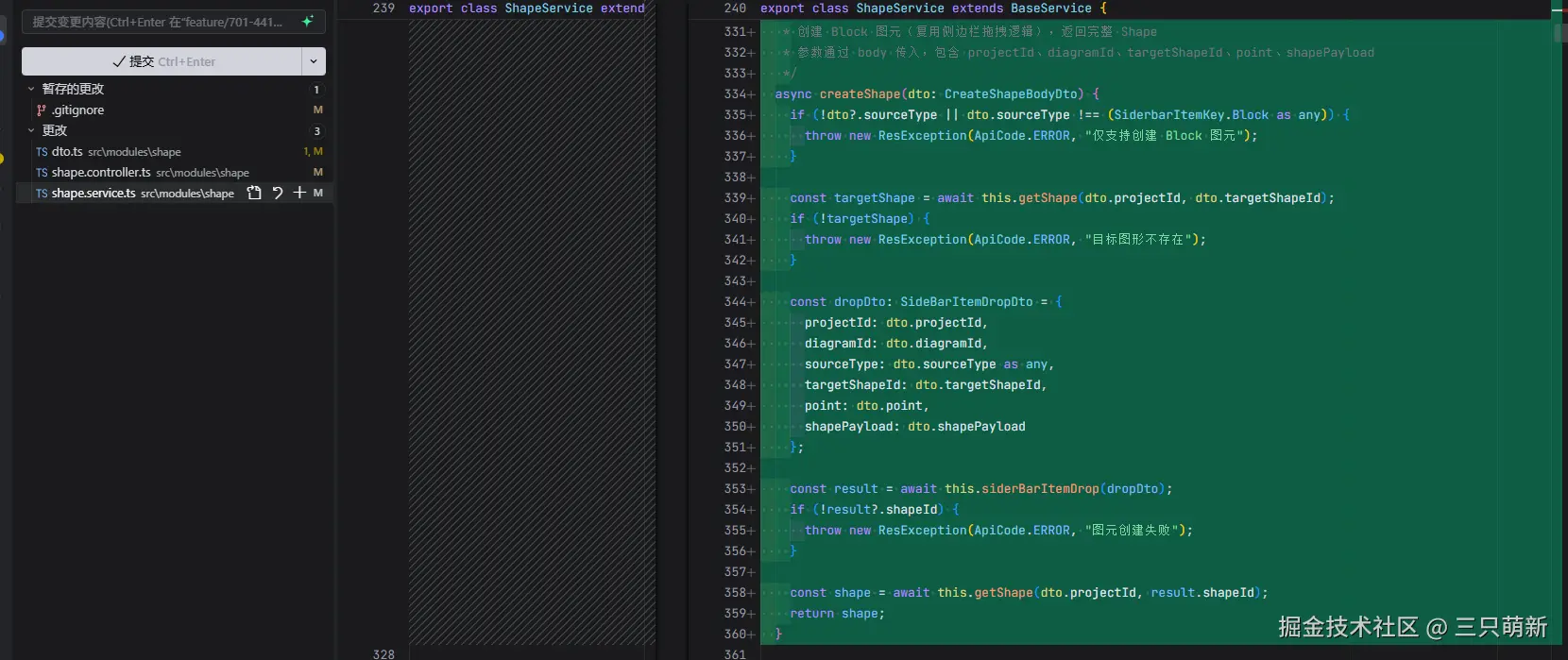Screen dimensions: 1568x660
Task: Open the dropdown arrow beside the 提交 button
Action: [314, 61]
